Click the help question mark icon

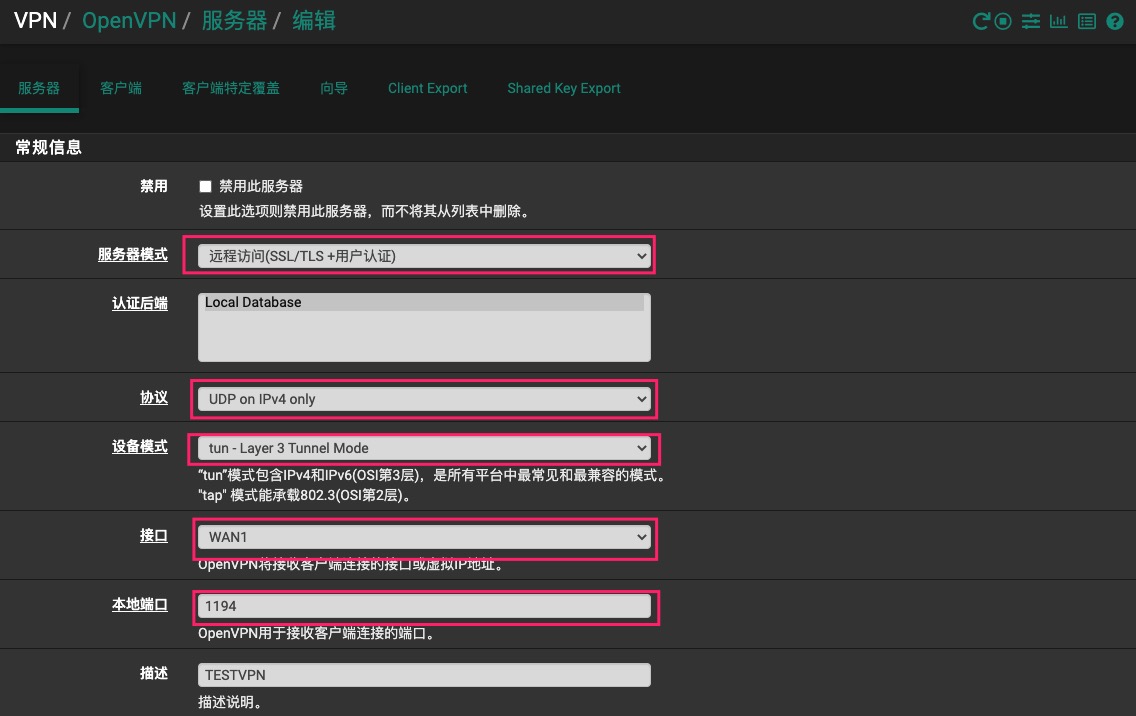pyautogui.click(x=1115, y=21)
